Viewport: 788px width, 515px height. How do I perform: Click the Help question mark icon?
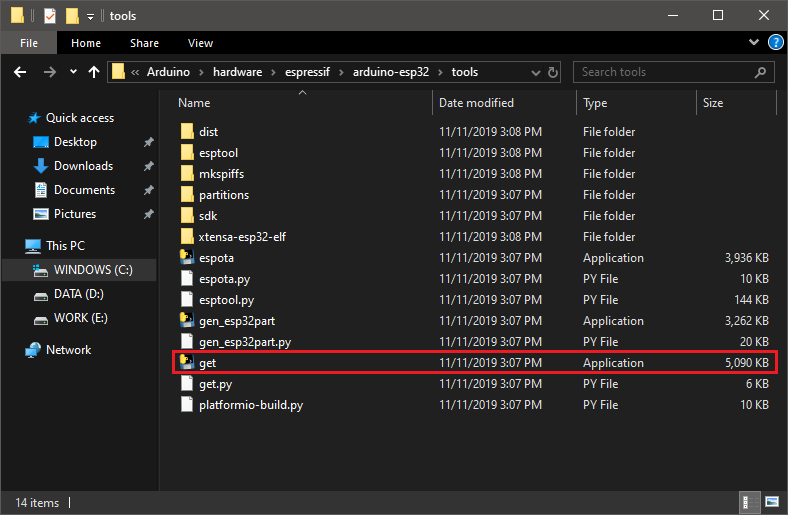pos(774,43)
